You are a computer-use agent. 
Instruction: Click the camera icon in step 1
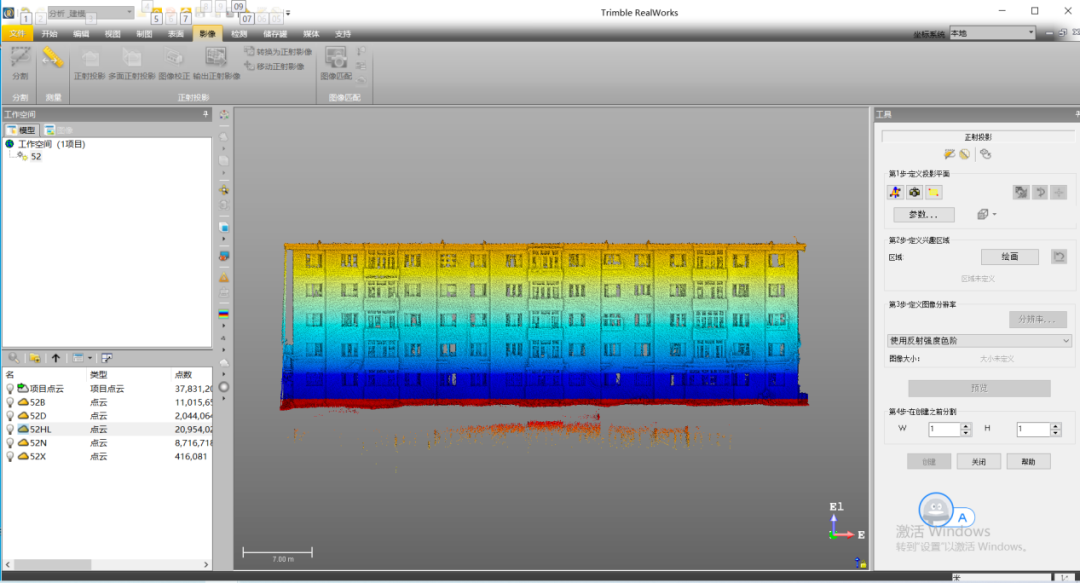click(x=914, y=192)
